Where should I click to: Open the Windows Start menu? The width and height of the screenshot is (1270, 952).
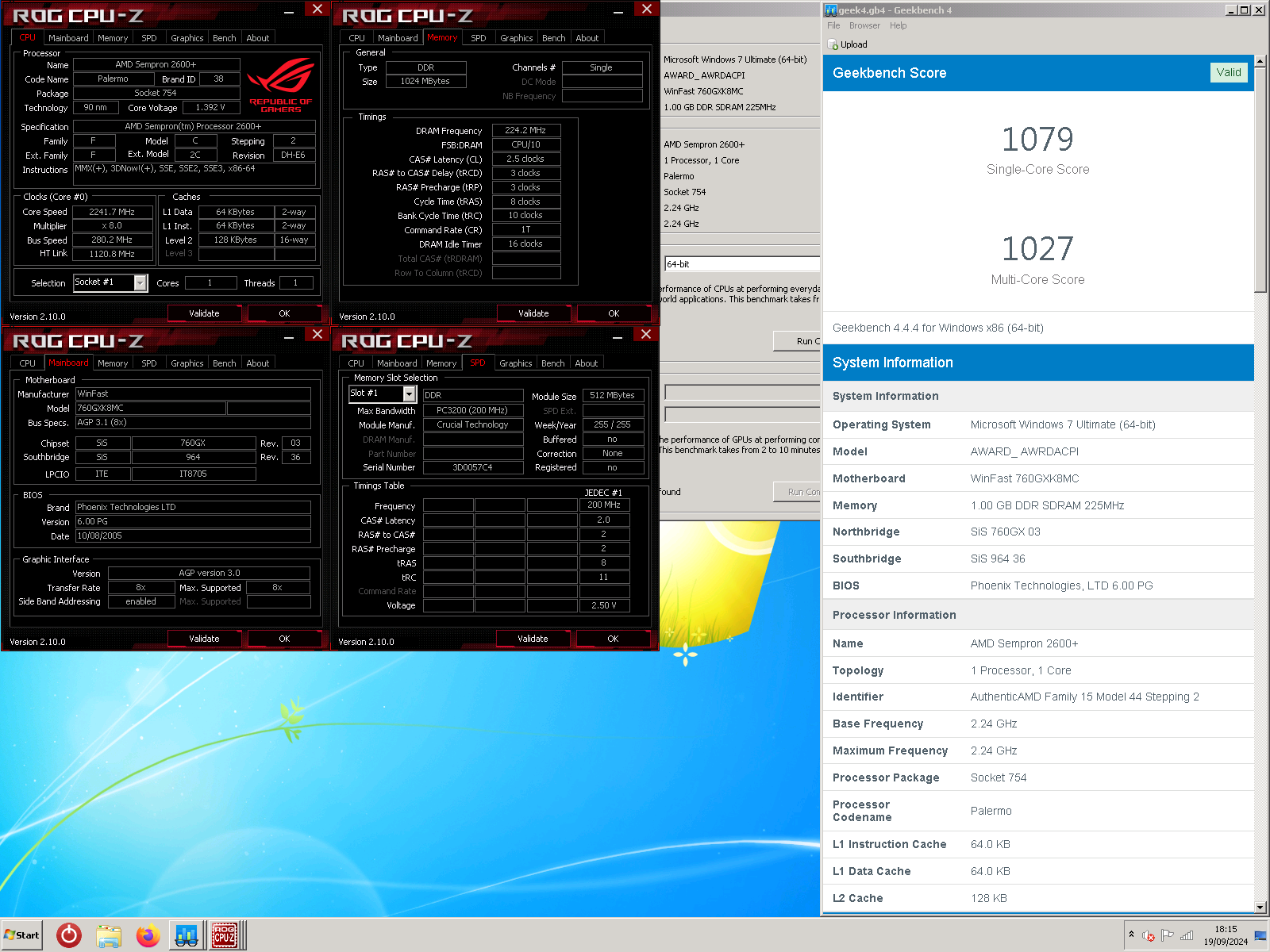click(x=21, y=935)
